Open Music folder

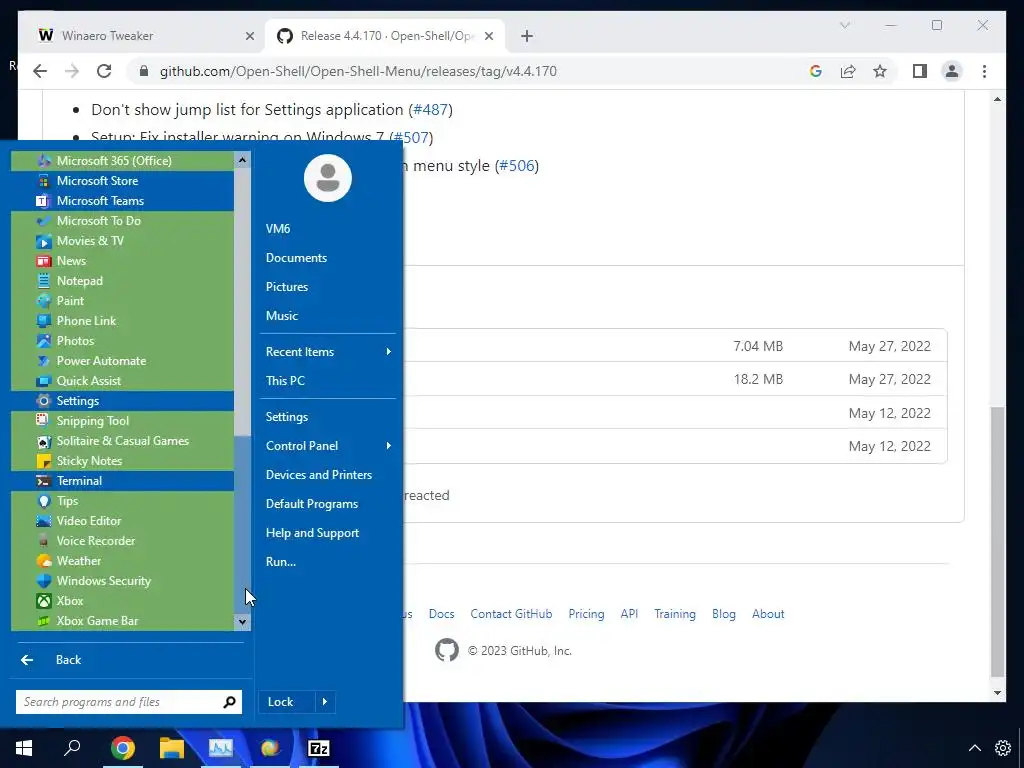tap(328, 316)
